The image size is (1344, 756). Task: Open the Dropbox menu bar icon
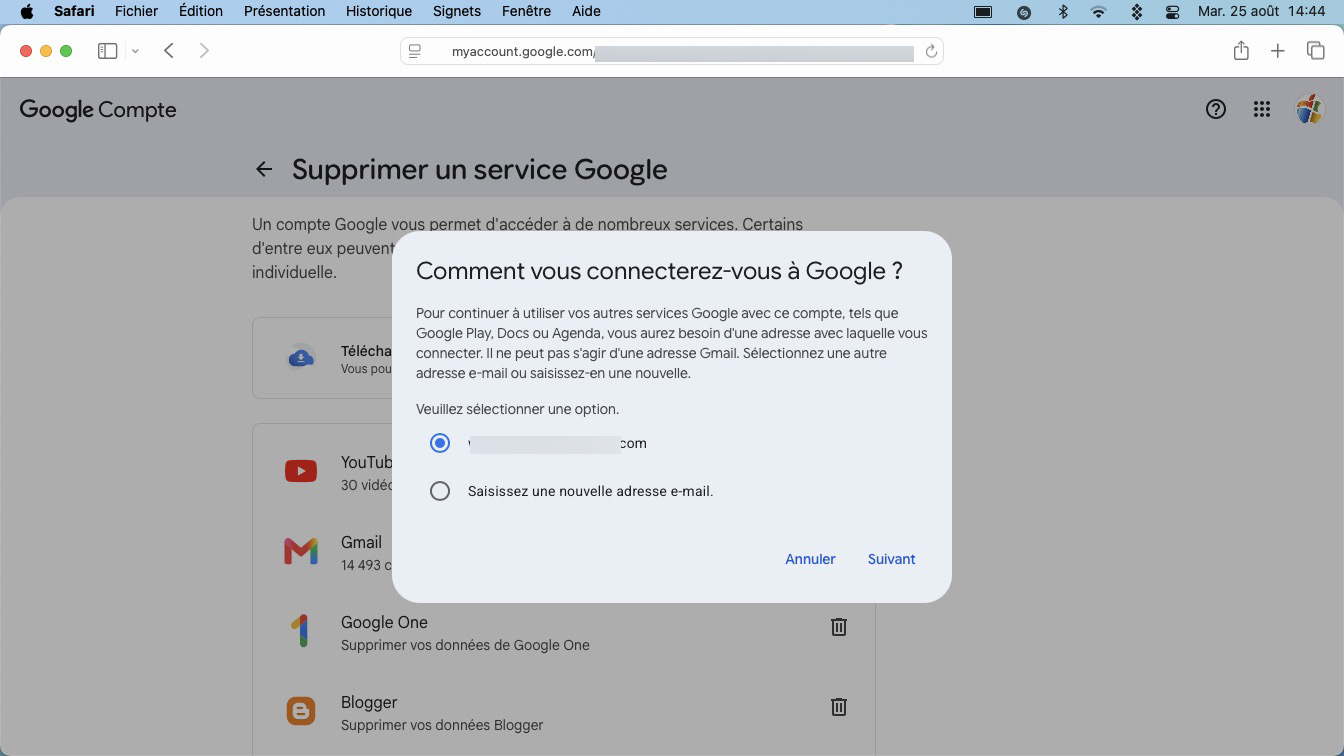pos(1136,12)
